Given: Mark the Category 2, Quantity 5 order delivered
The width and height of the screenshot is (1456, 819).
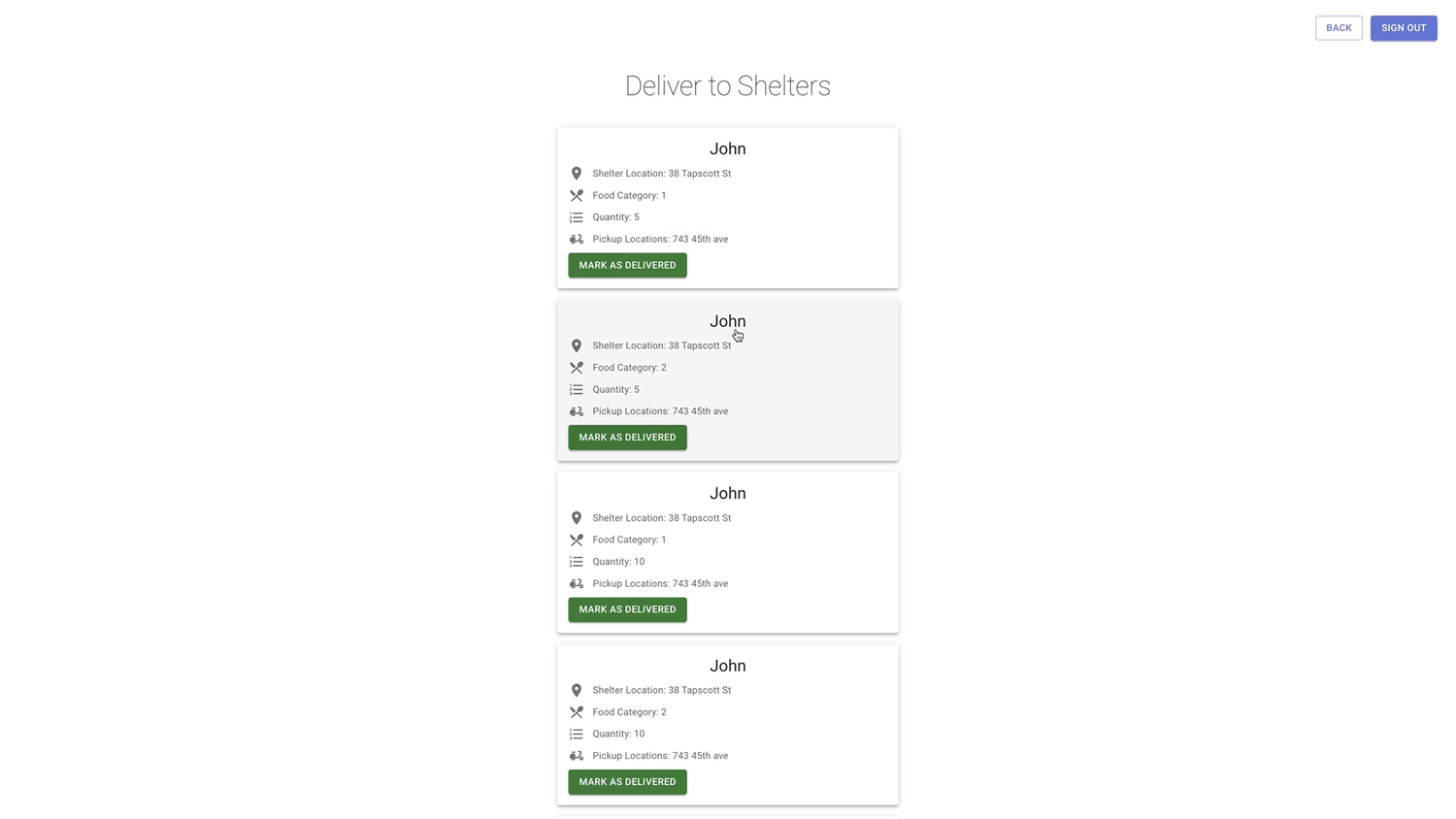Looking at the screenshot, I should [x=627, y=438].
